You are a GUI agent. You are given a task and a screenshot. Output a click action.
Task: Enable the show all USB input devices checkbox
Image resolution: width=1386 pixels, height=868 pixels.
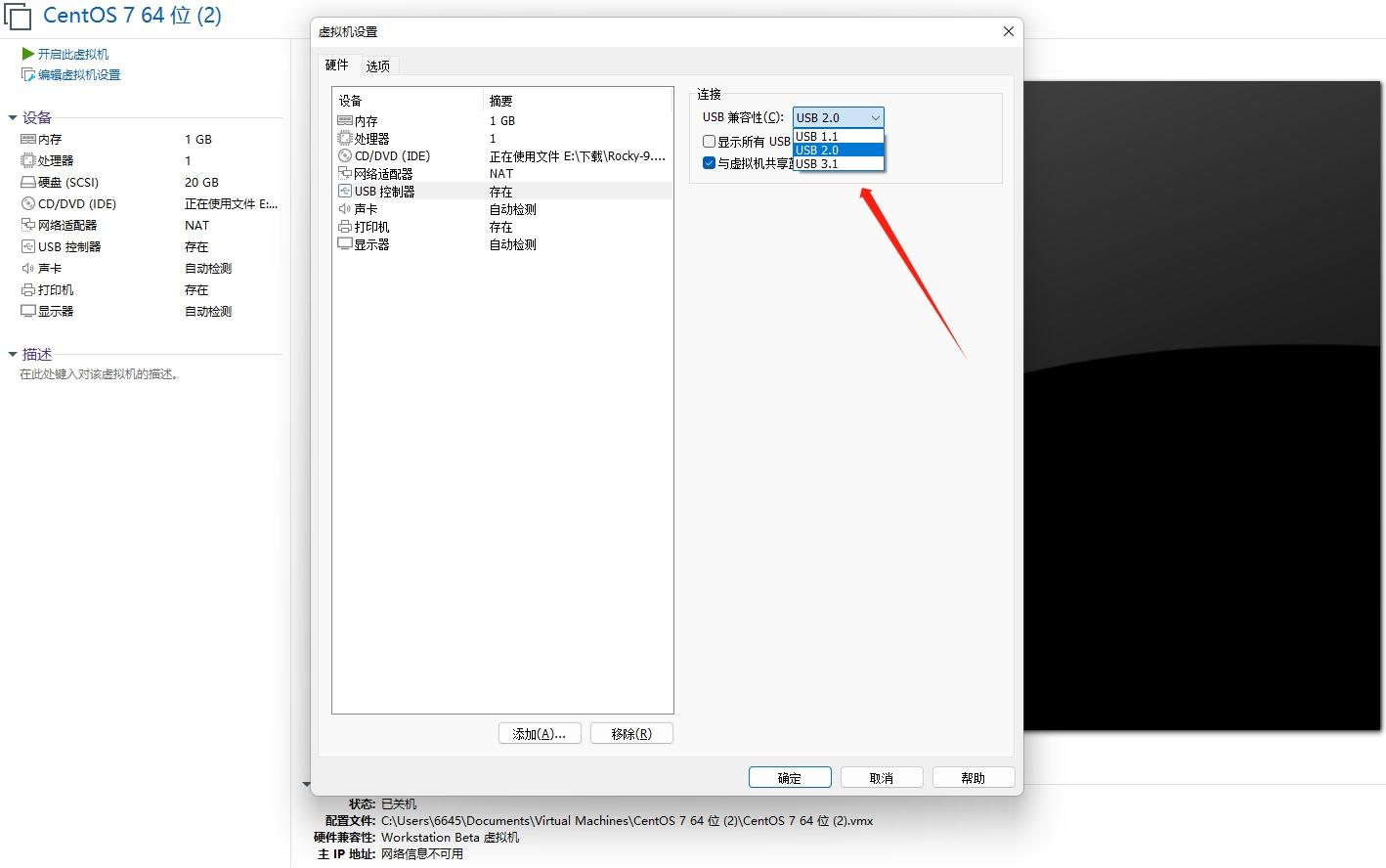[x=710, y=142]
